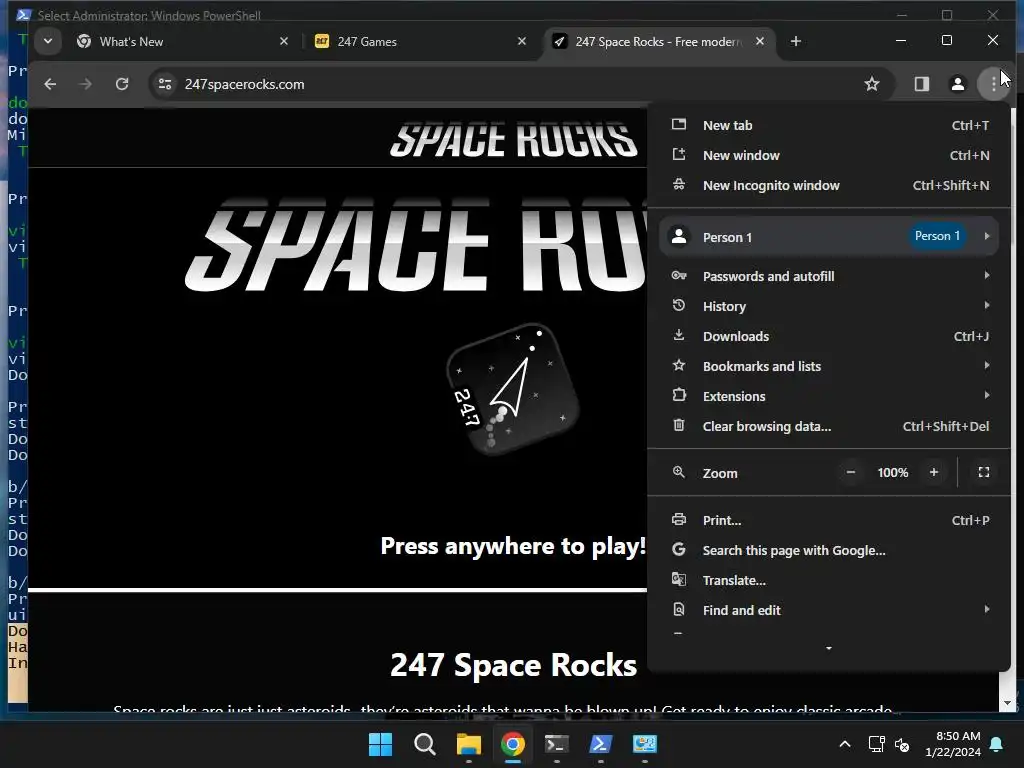Expand Bookmarks and lists submenu
The width and height of the screenshot is (1024, 768).
click(x=829, y=366)
